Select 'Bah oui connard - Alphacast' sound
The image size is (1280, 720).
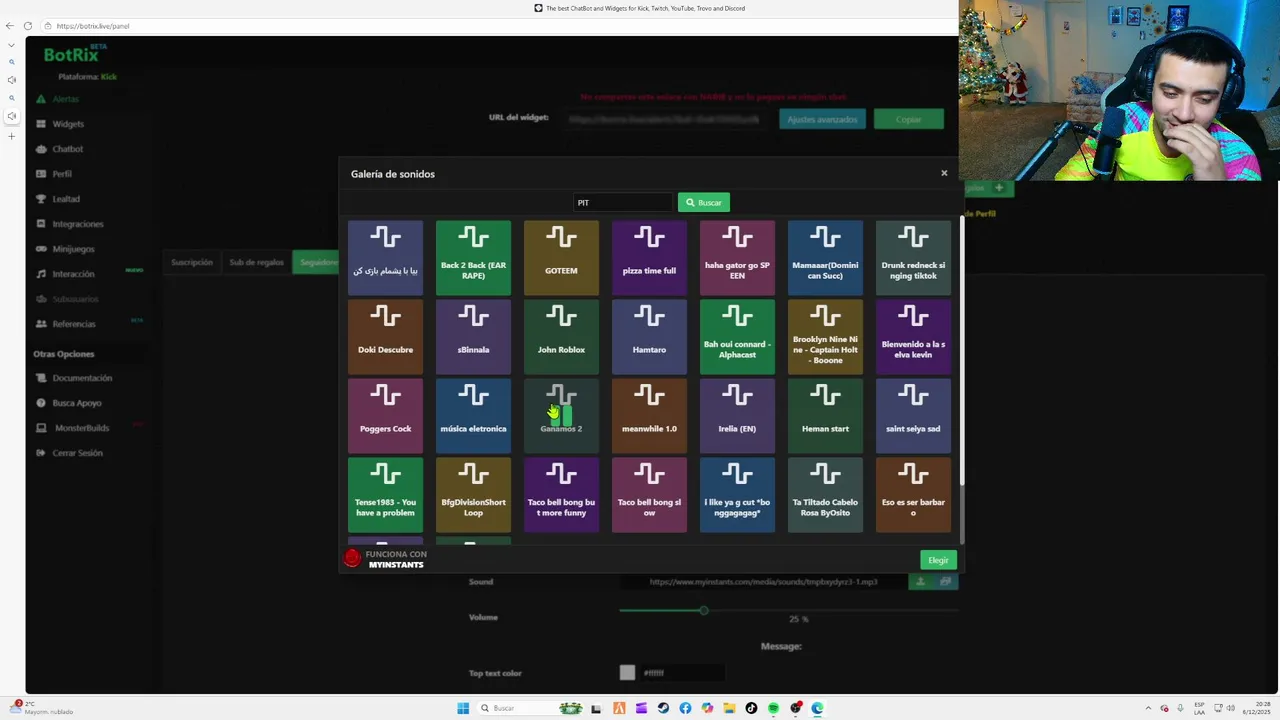(737, 336)
